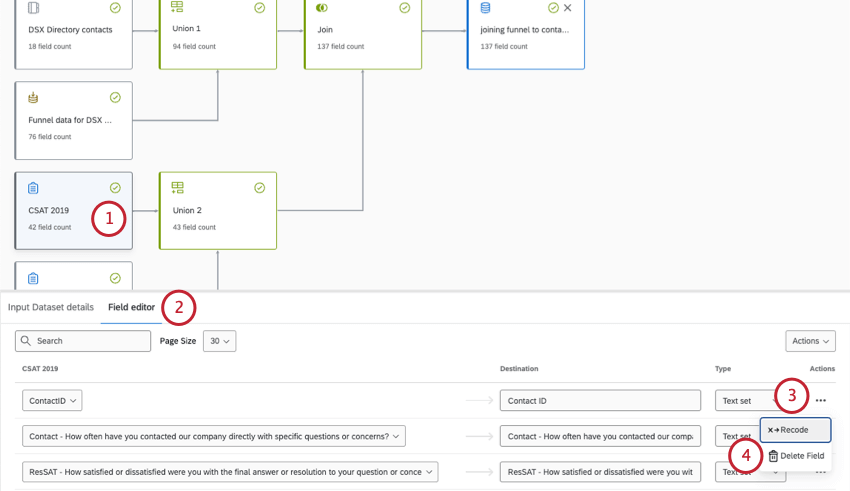Image resolution: width=850 pixels, height=491 pixels.
Task: Edit the Contact ID destination field
Action: click(x=600, y=401)
